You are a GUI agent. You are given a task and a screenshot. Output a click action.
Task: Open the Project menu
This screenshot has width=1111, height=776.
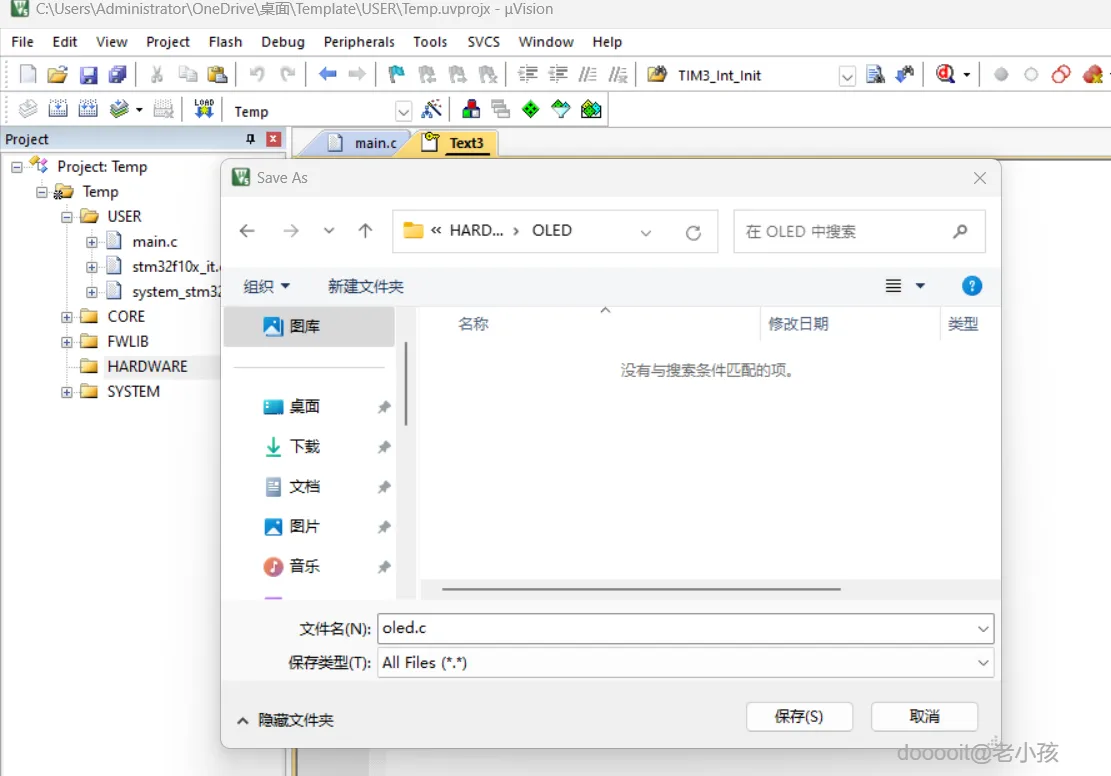[168, 42]
